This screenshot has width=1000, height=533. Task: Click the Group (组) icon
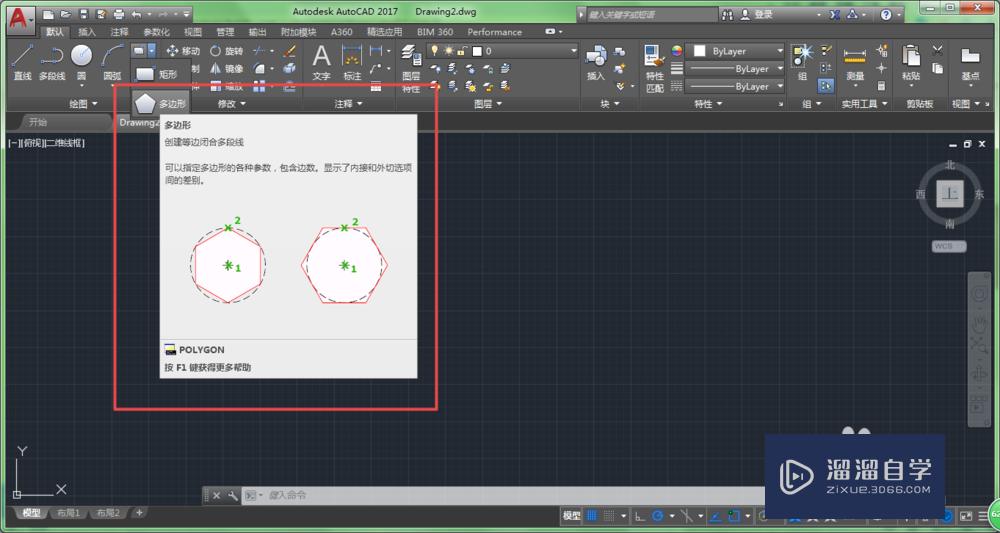802,62
